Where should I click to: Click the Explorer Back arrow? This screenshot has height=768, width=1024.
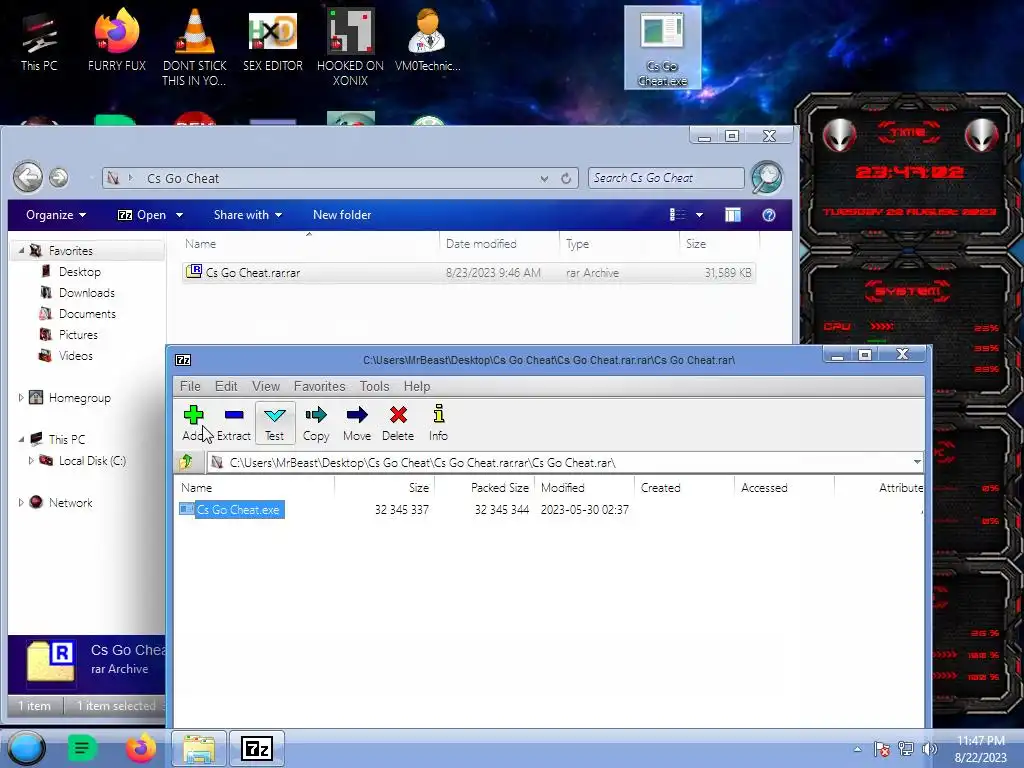click(x=28, y=177)
